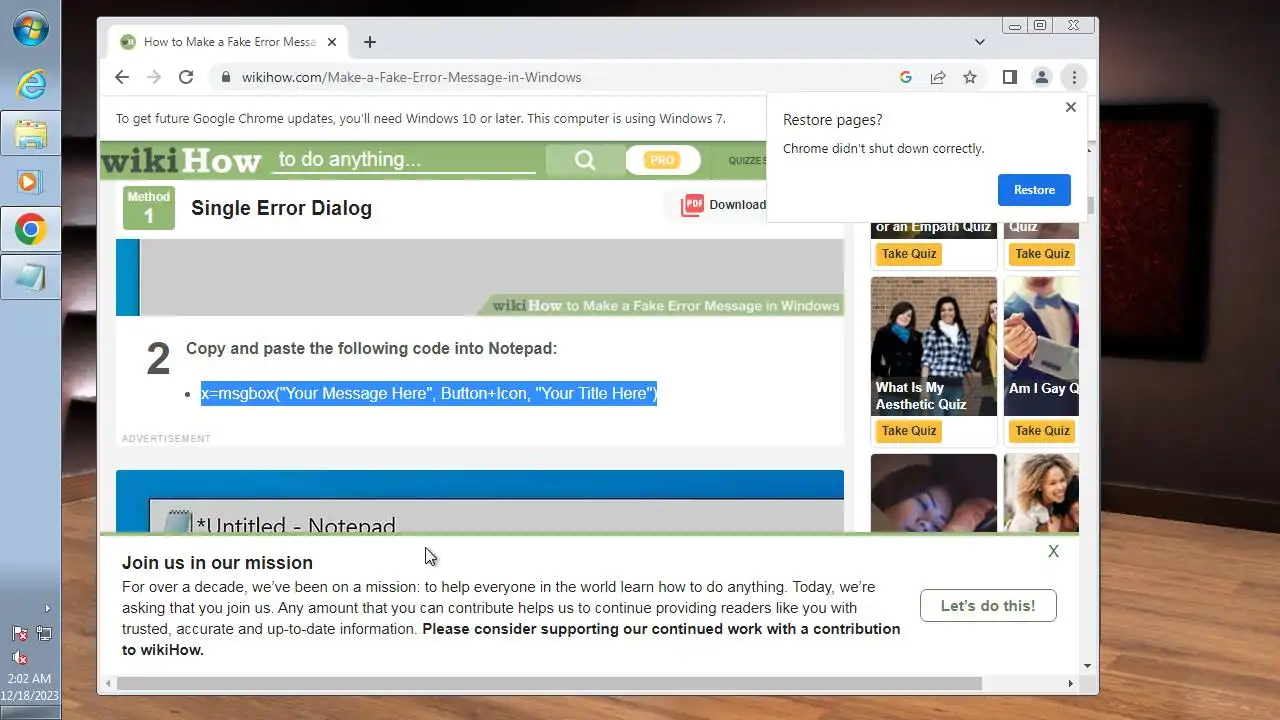Click the wikiHow logo
1280x720 pixels.
181,160
